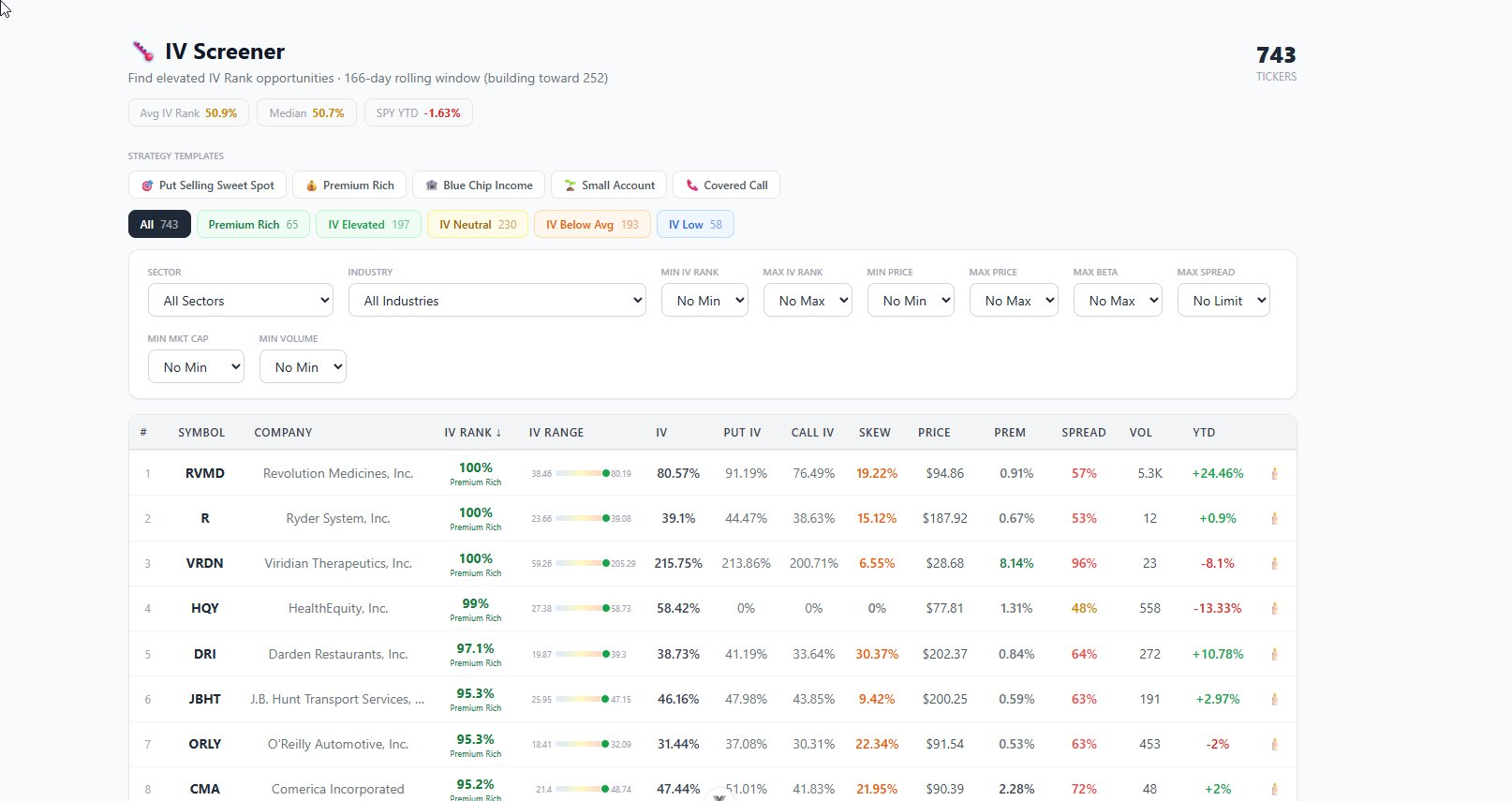Apply the Put Selling Sweet Spot template
Image resolution: width=1512 pixels, height=801 pixels.
[x=207, y=185]
